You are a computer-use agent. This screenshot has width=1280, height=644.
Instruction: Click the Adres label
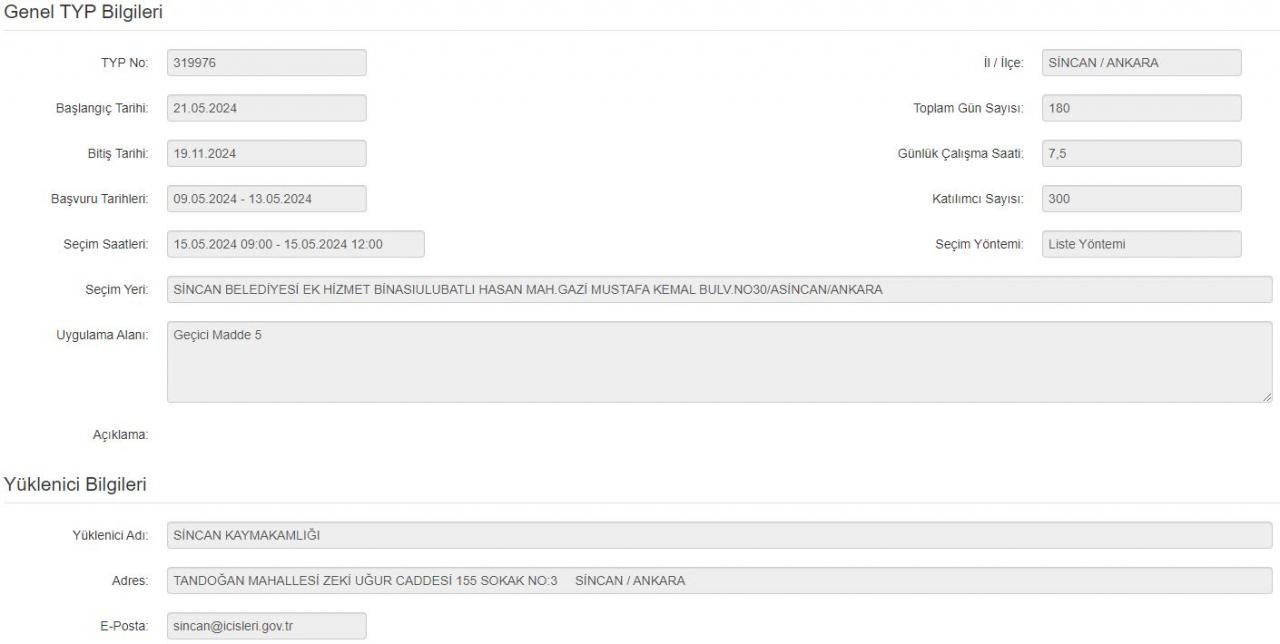click(130, 580)
